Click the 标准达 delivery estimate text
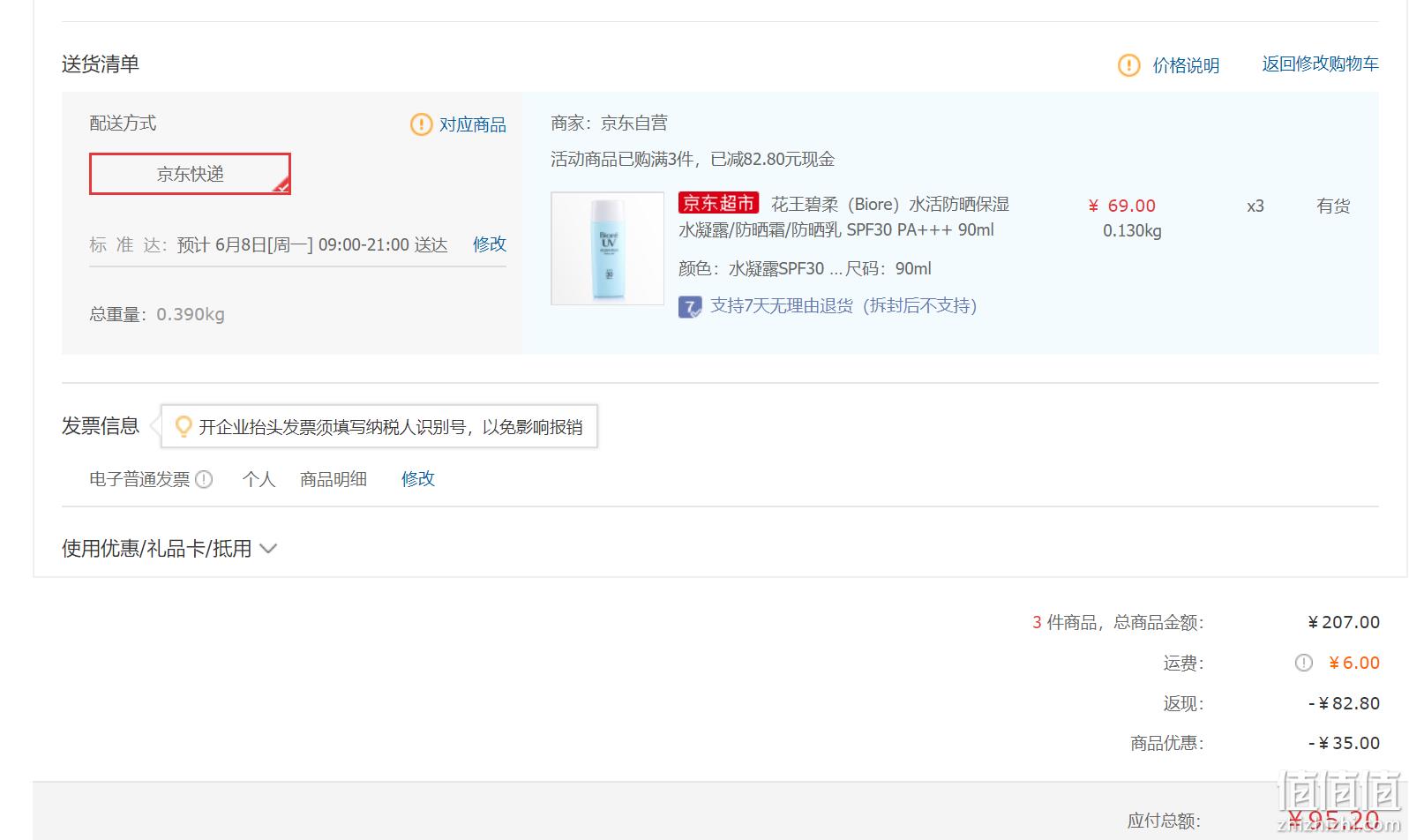Image resolution: width=1409 pixels, height=840 pixels. [x=268, y=244]
